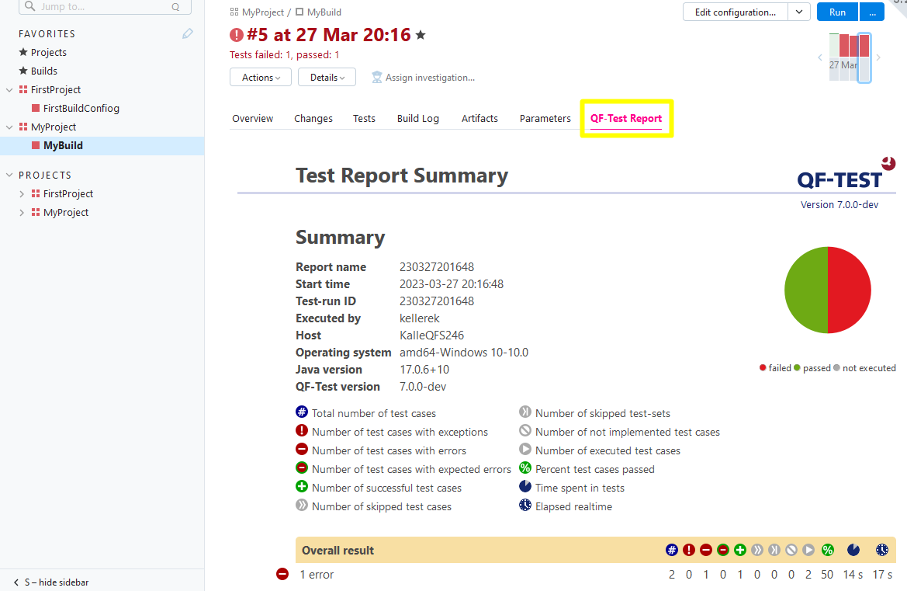Click the star icon next to build title
This screenshot has width=908, height=592.
(x=421, y=36)
